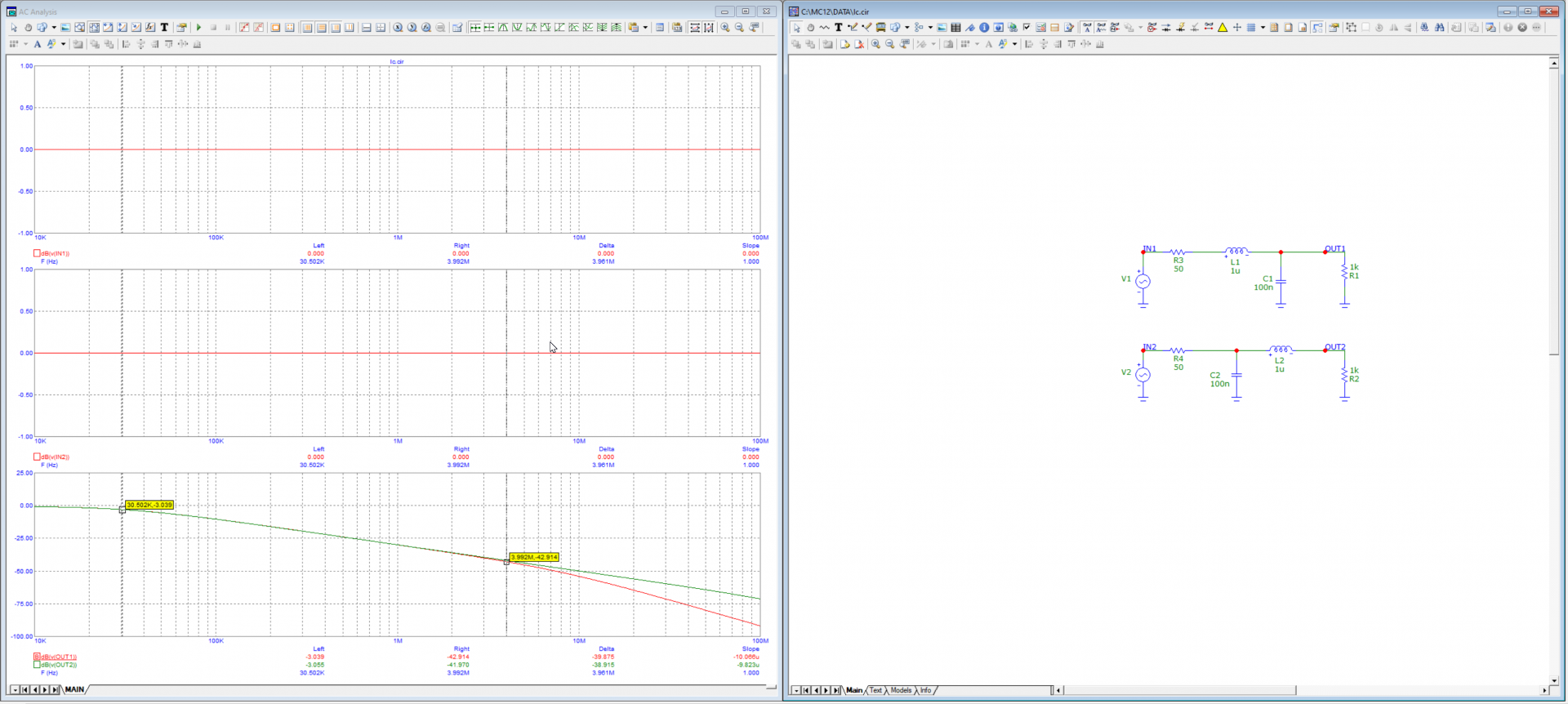Click the last-page tab navigation button in schematic
Viewport: 1568px width, 704px height.
[835, 690]
